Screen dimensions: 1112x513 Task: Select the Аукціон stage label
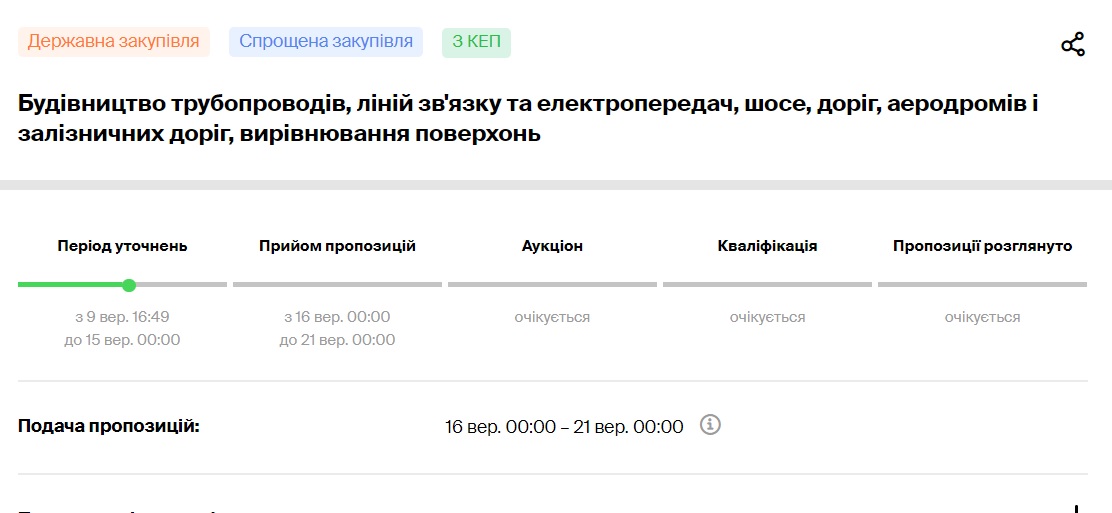click(x=552, y=246)
